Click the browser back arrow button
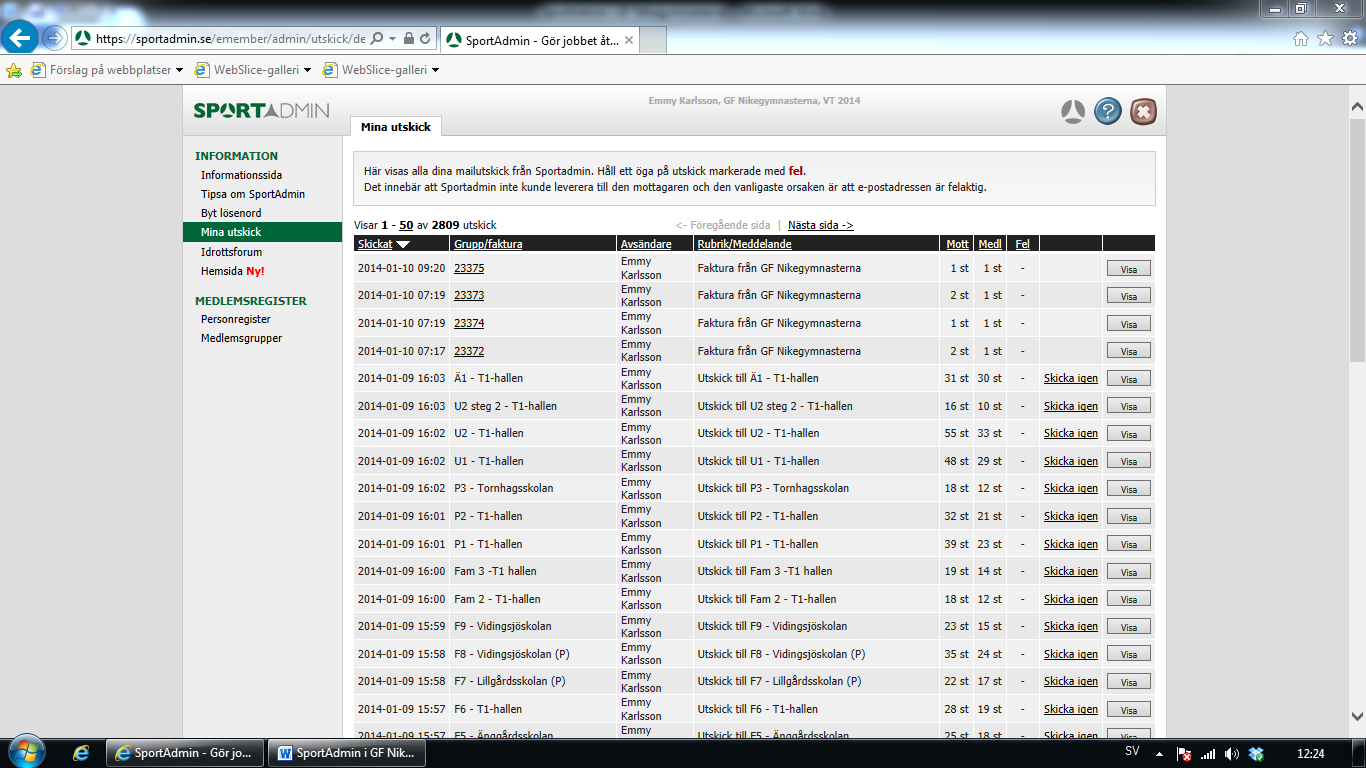Viewport: 1366px width, 768px height. [x=22, y=38]
